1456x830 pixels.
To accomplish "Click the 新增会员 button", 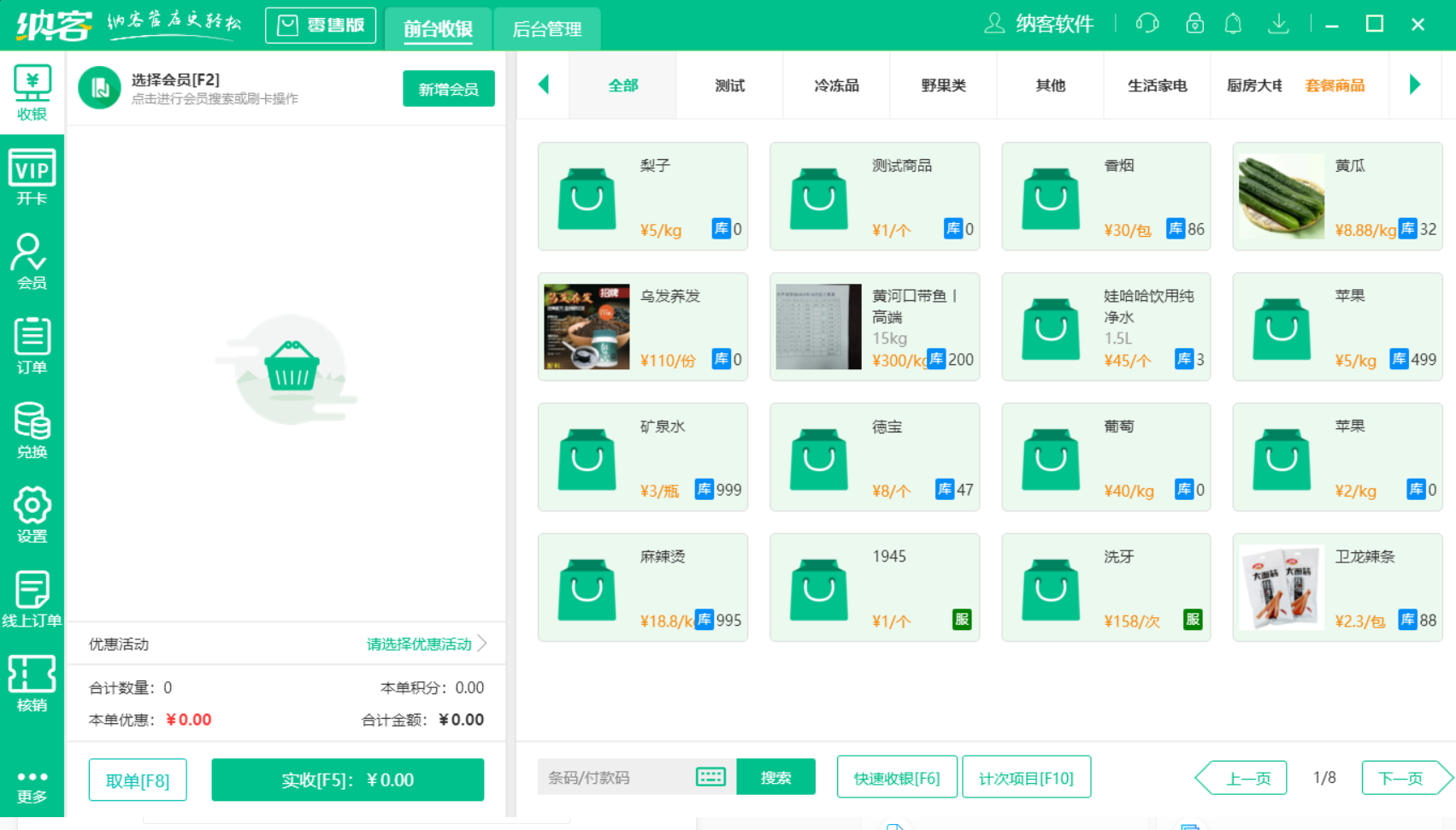I will (x=449, y=88).
